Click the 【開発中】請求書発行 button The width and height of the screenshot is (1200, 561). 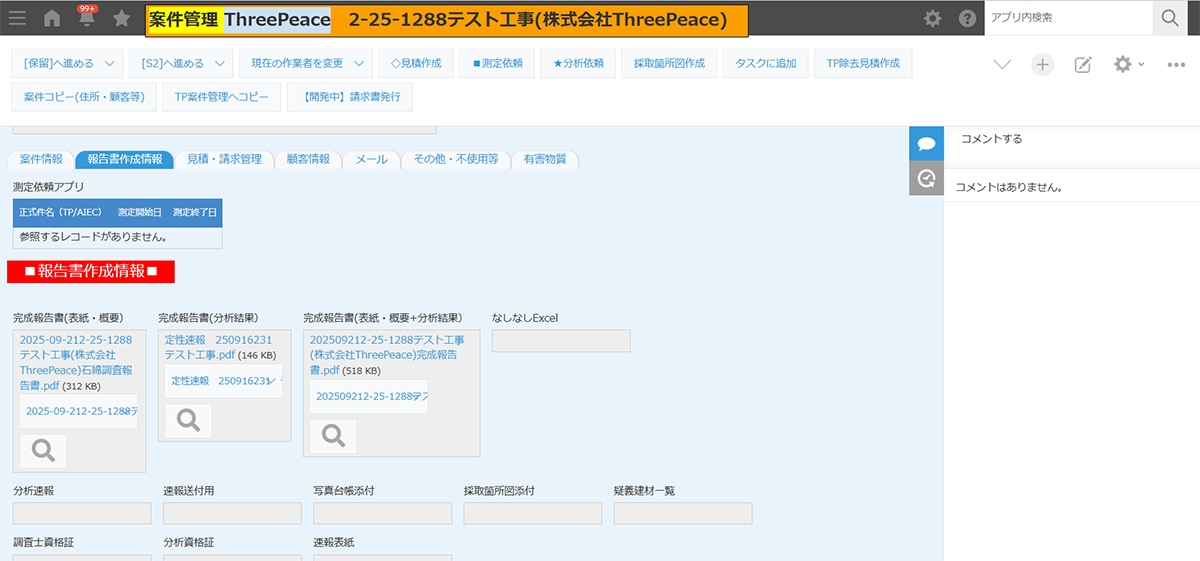pyautogui.click(x=349, y=97)
